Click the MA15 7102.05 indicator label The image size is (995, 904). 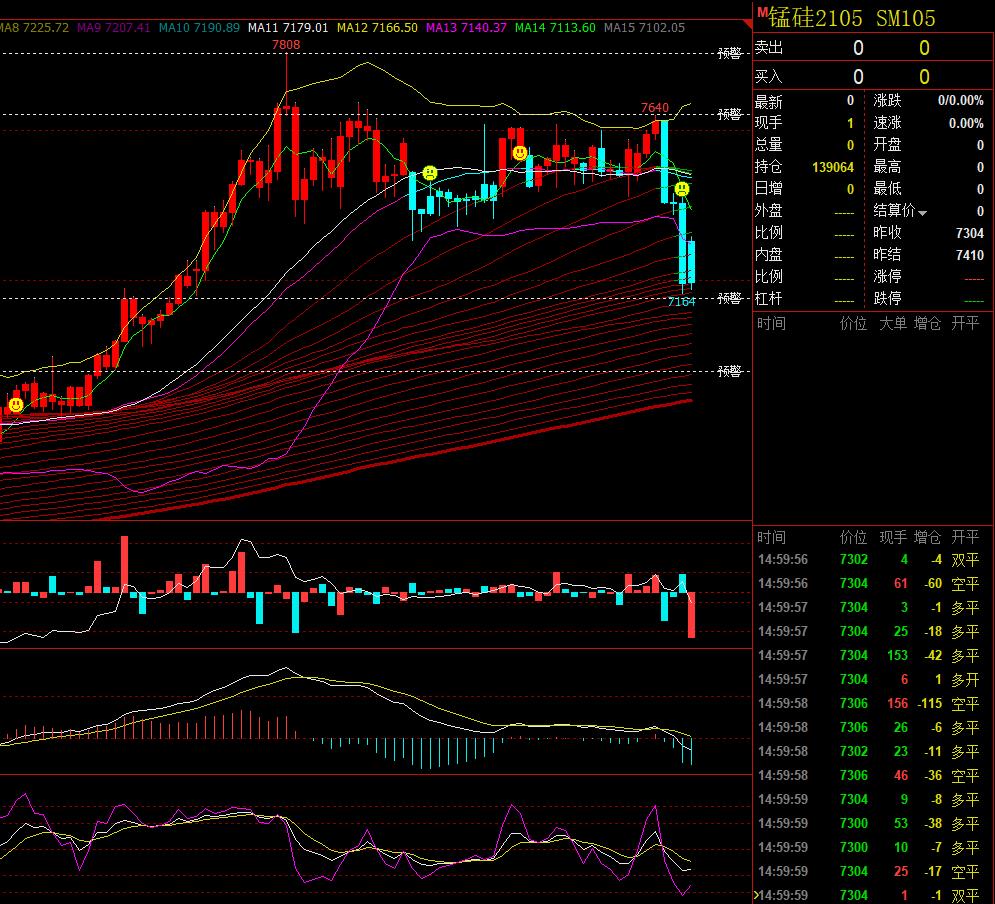[x=644, y=27]
